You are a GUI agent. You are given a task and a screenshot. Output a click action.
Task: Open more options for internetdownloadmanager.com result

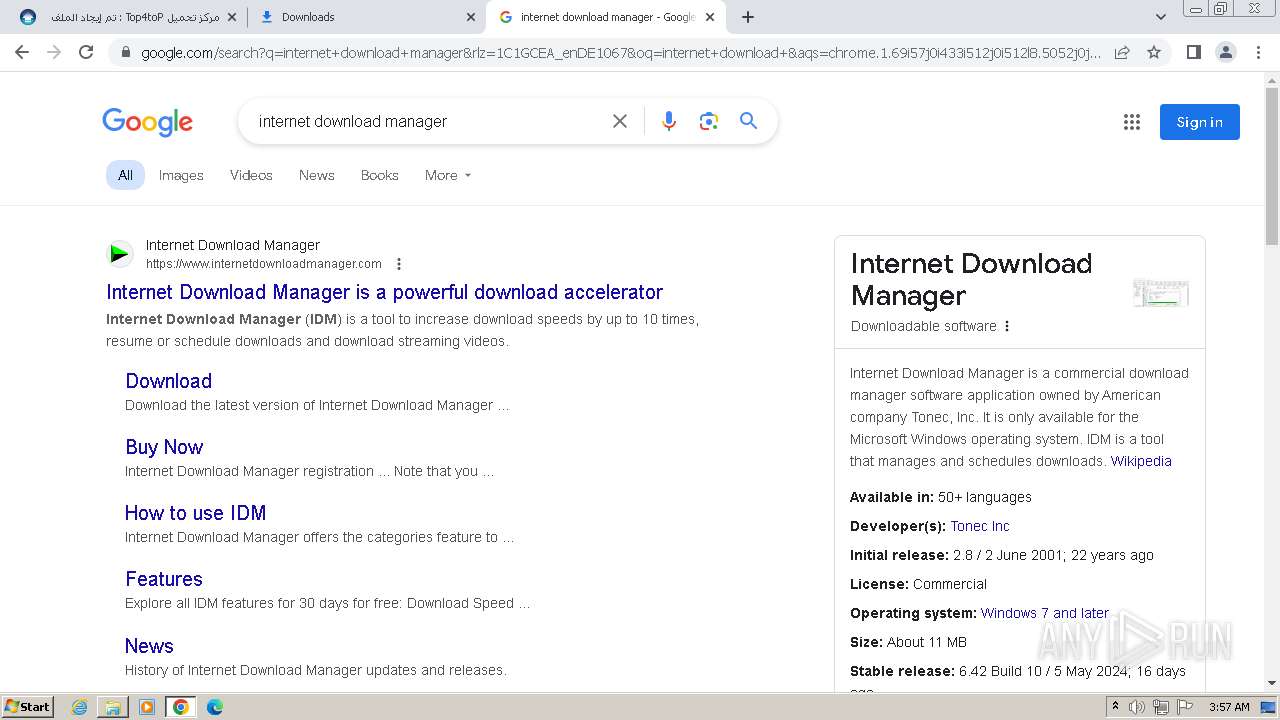(399, 264)
